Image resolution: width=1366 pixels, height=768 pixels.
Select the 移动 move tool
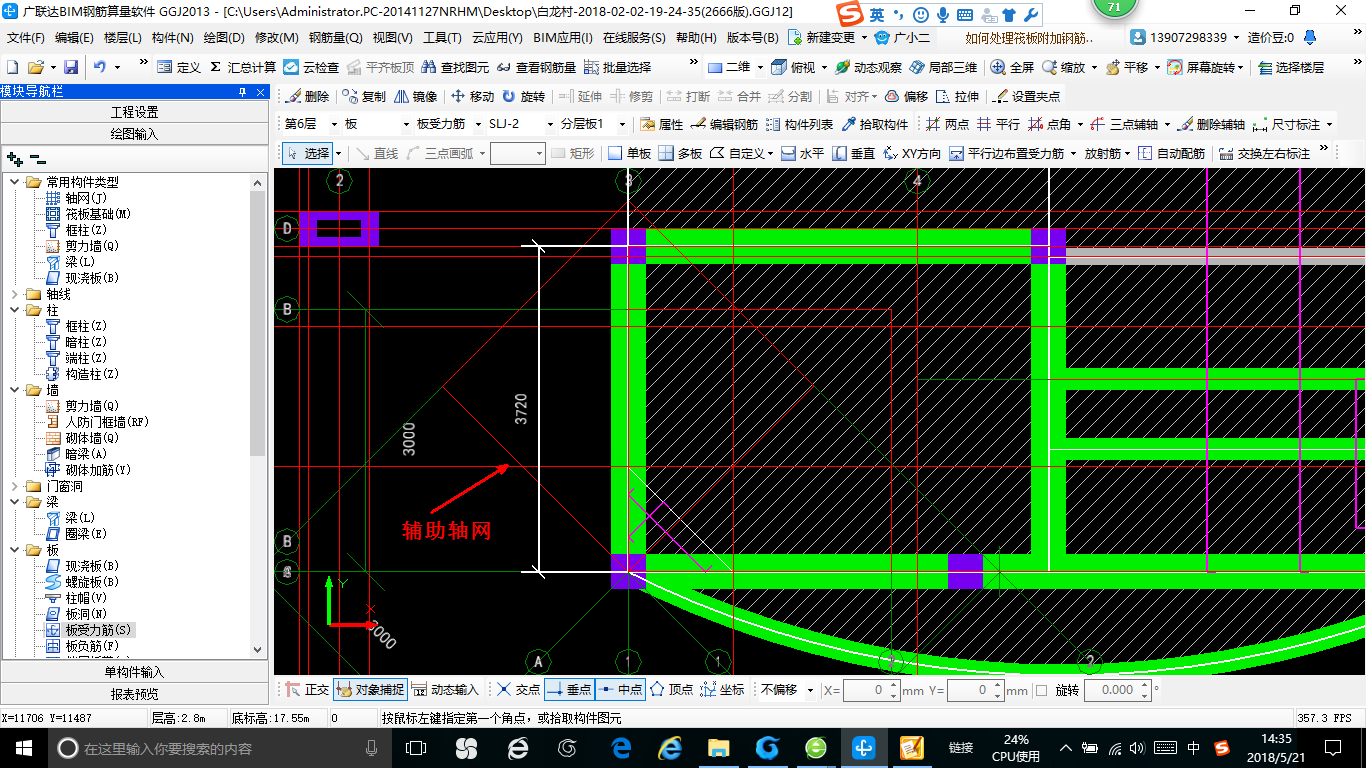click(473, 96)
